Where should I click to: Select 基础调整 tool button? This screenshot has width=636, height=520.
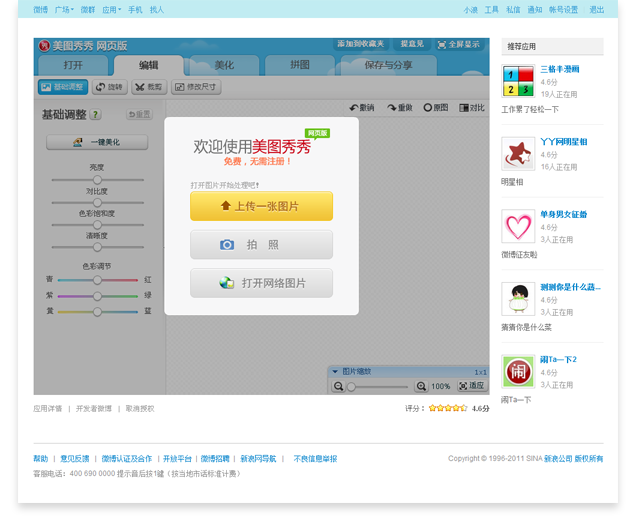pyautogui.click(x=63, y=87)
